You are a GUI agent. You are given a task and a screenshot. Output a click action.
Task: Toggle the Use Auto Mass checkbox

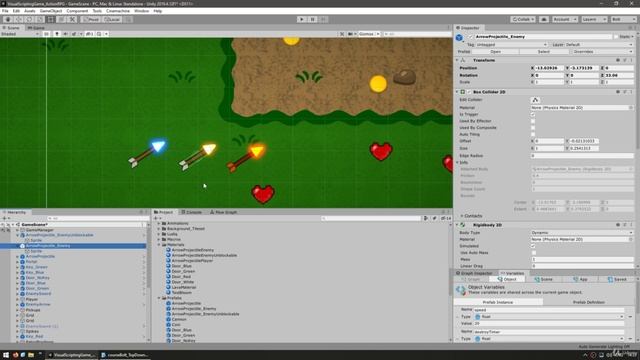point(533,253)
